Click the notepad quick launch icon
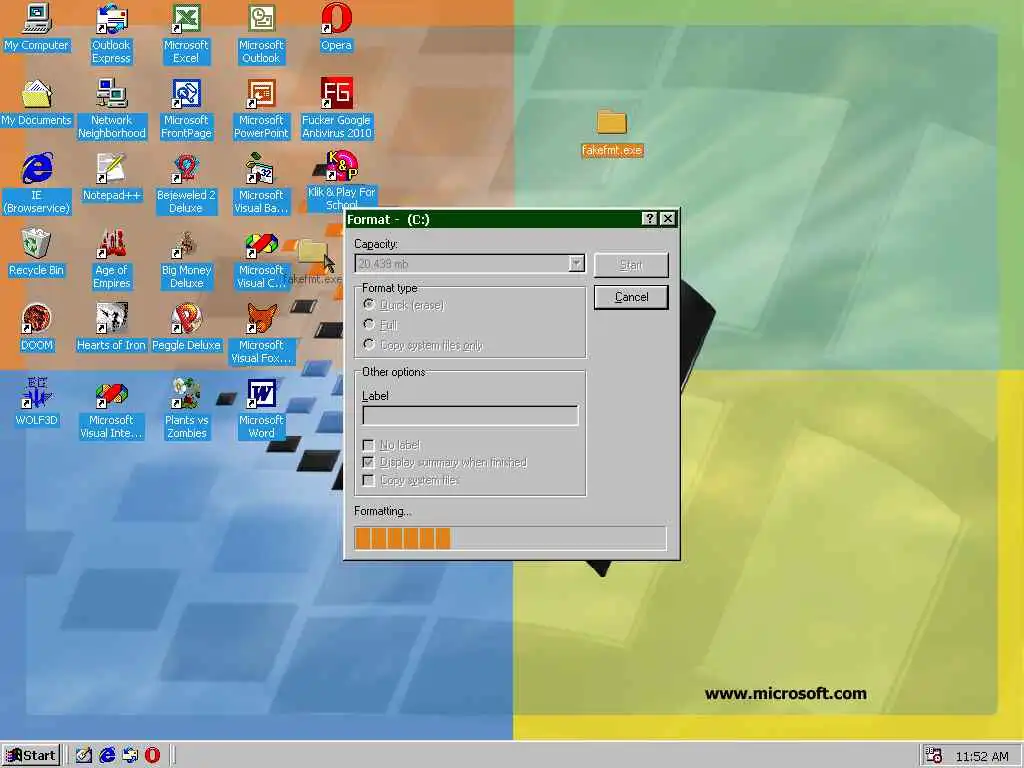Screen dimensions: 1024x768 click(x=84, y=756)
